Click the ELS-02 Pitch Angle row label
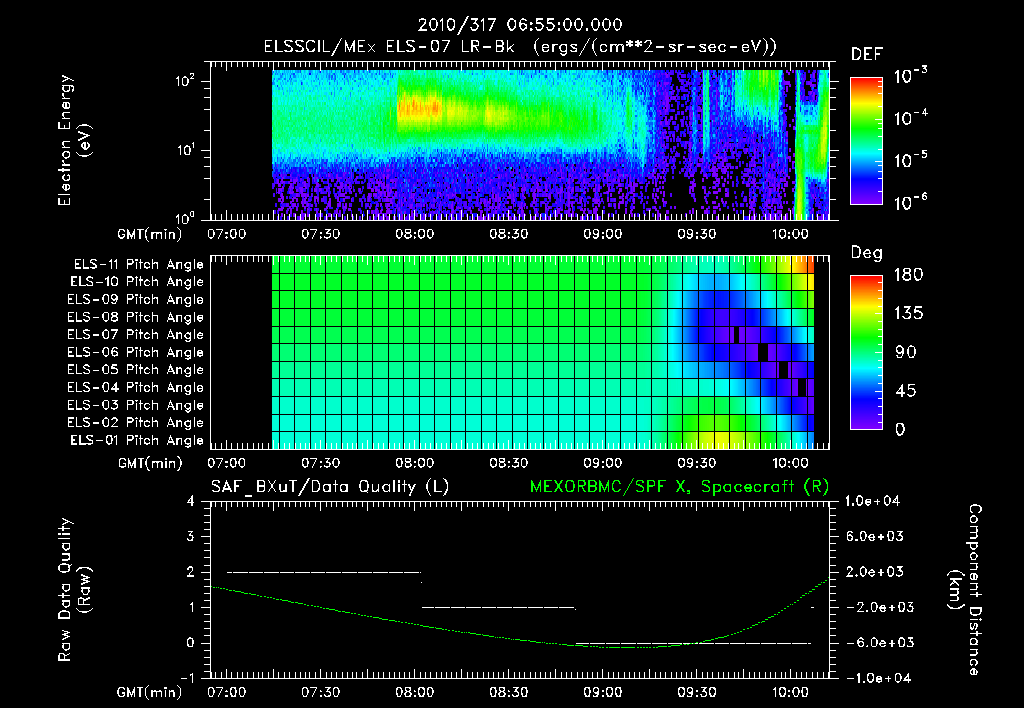The image size is (1024, 708). pyautogui.click(x=135, y=423)
